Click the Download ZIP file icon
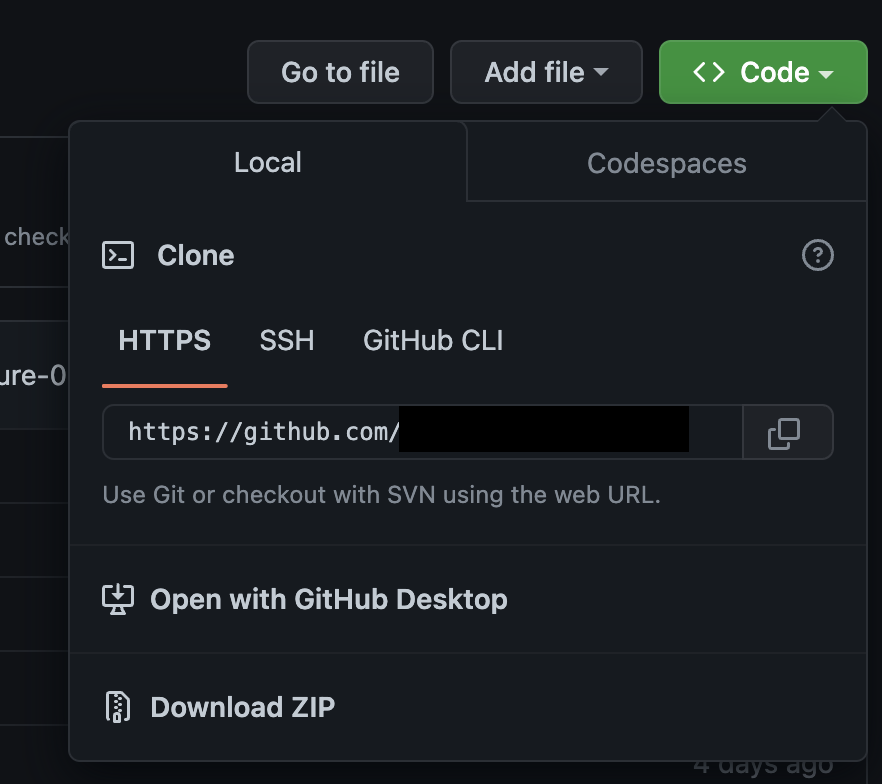This screenshot has height=784, width=882. [118, 707]
